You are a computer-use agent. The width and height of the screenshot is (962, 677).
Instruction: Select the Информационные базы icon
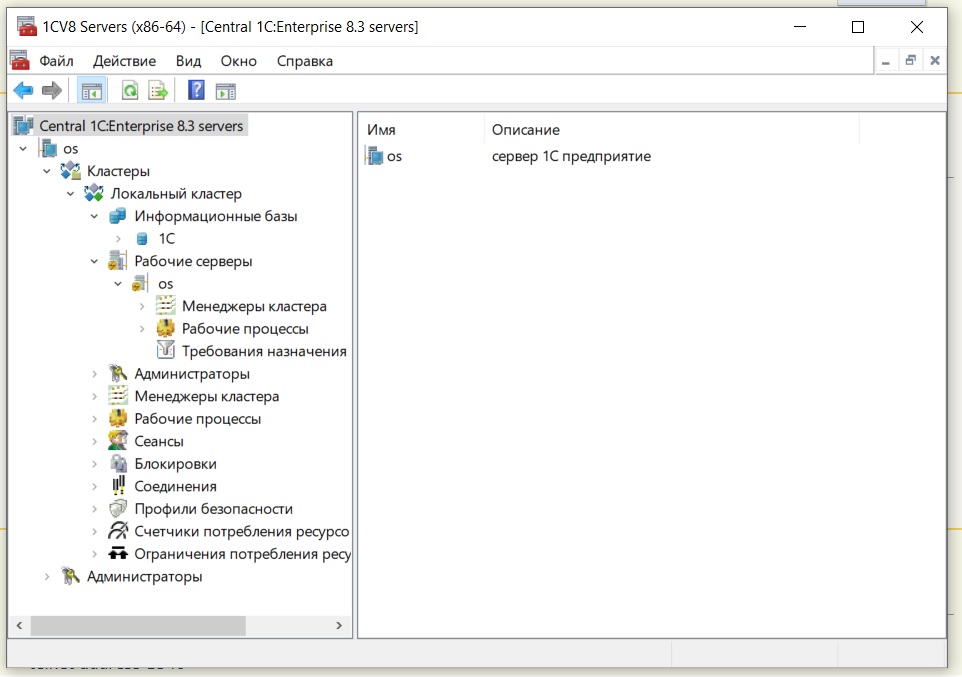pyautogui.click(x=117, y=216)
